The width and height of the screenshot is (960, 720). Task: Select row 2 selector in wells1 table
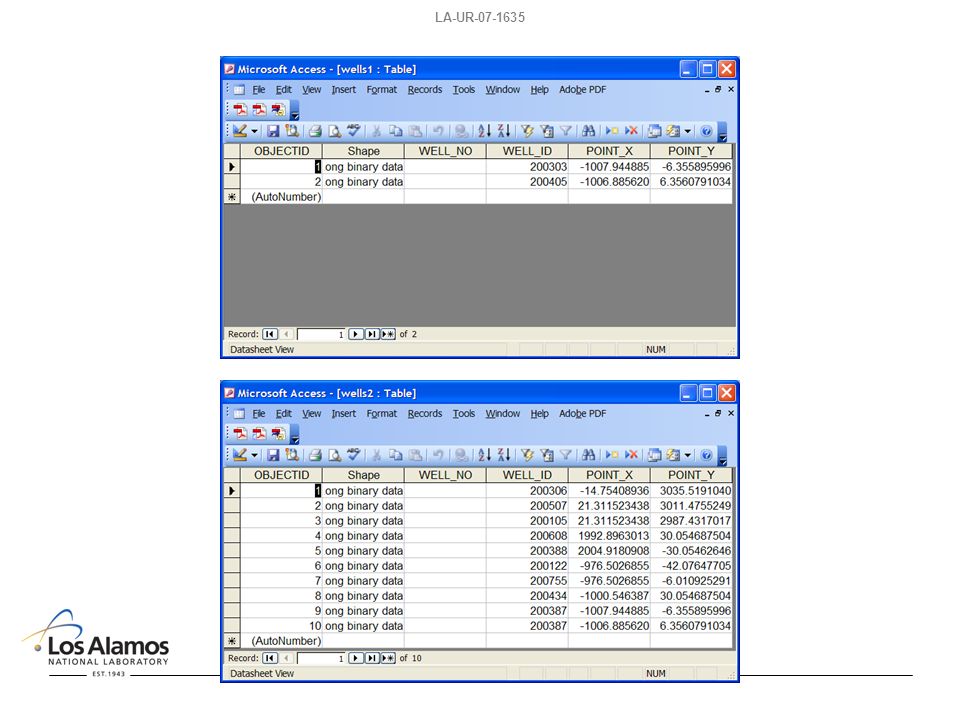point(232,182)
